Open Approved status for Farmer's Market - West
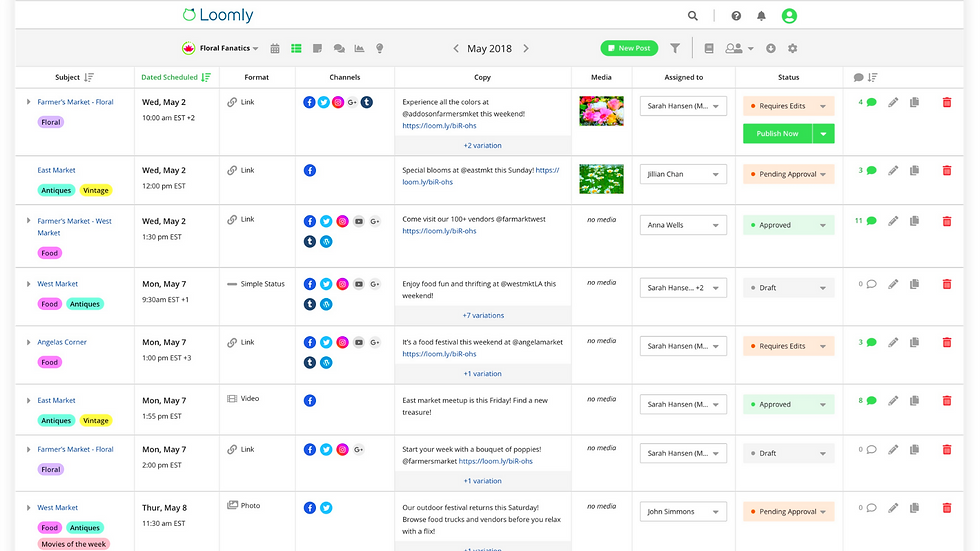The height and width of the screenshot is (551, 980). click(789, 225)
